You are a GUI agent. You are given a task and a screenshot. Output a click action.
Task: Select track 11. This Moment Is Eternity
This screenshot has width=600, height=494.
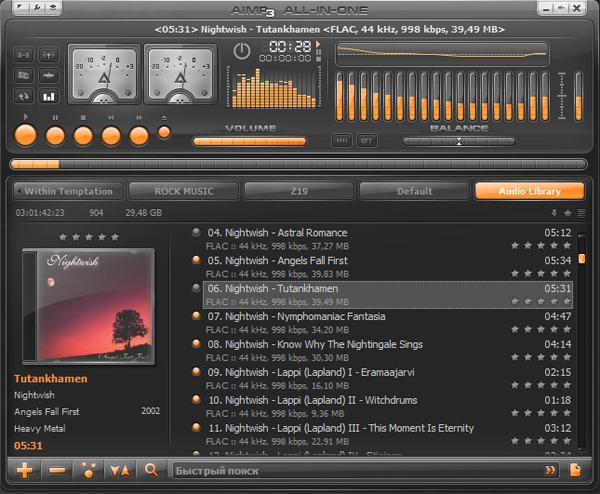[388, 434]
